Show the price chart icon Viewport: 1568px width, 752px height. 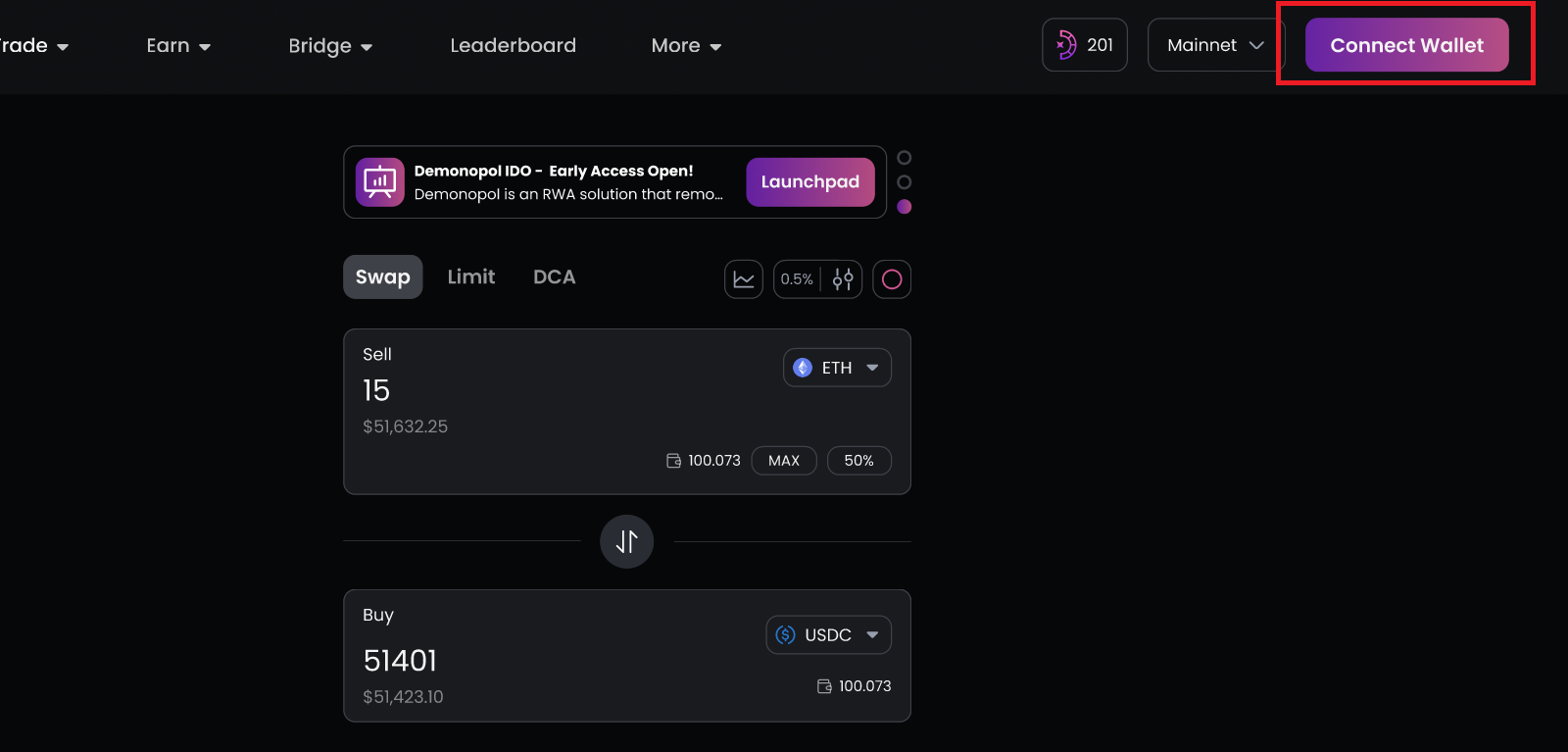tap(744, 279)
